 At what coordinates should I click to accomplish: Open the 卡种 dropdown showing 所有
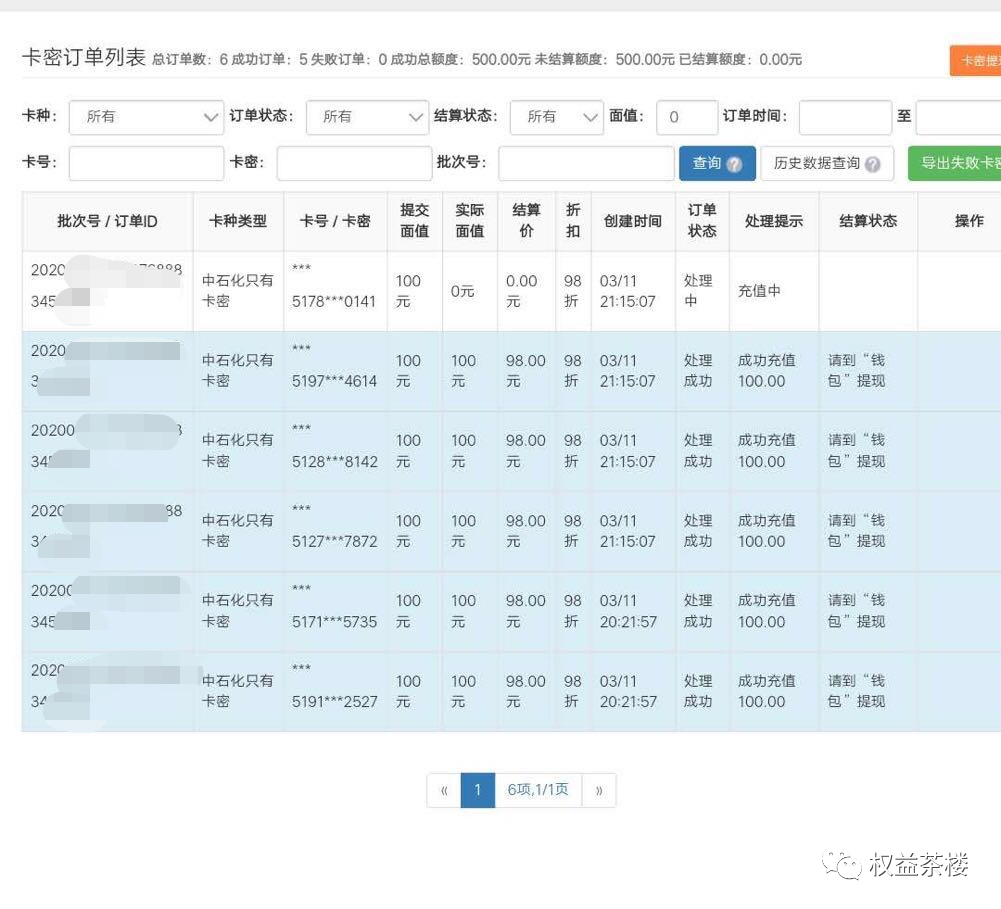tap(146, 117)
